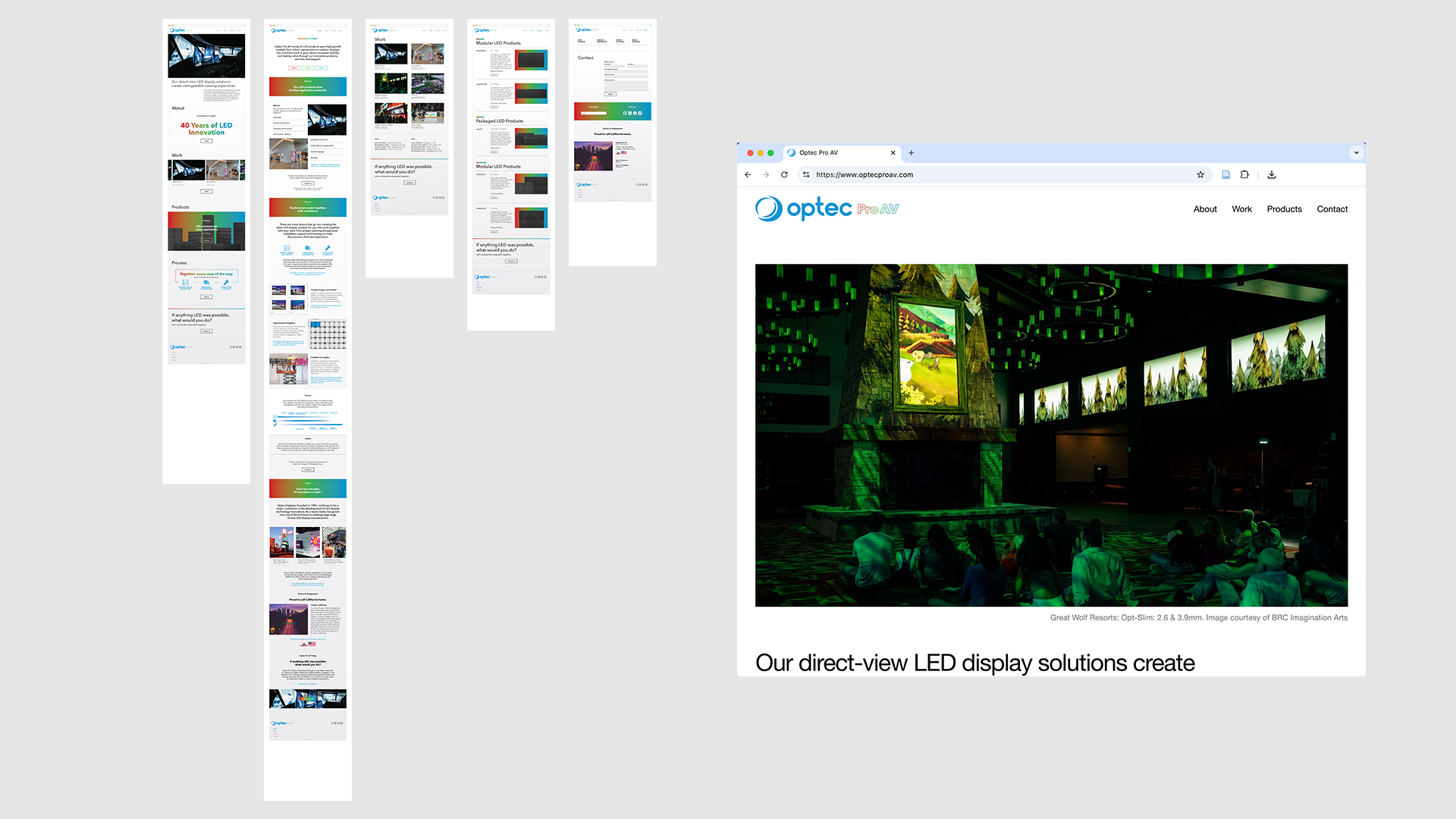Click the Optec Pro AV logo

(827, 209)
